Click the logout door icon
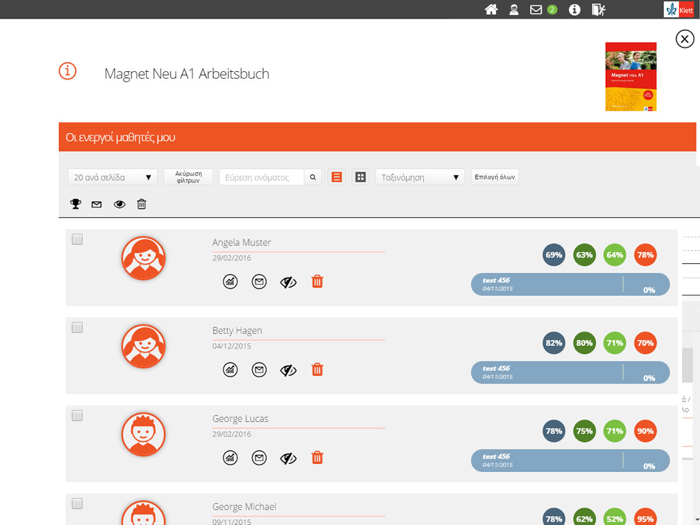 click(x=598, y=9)
